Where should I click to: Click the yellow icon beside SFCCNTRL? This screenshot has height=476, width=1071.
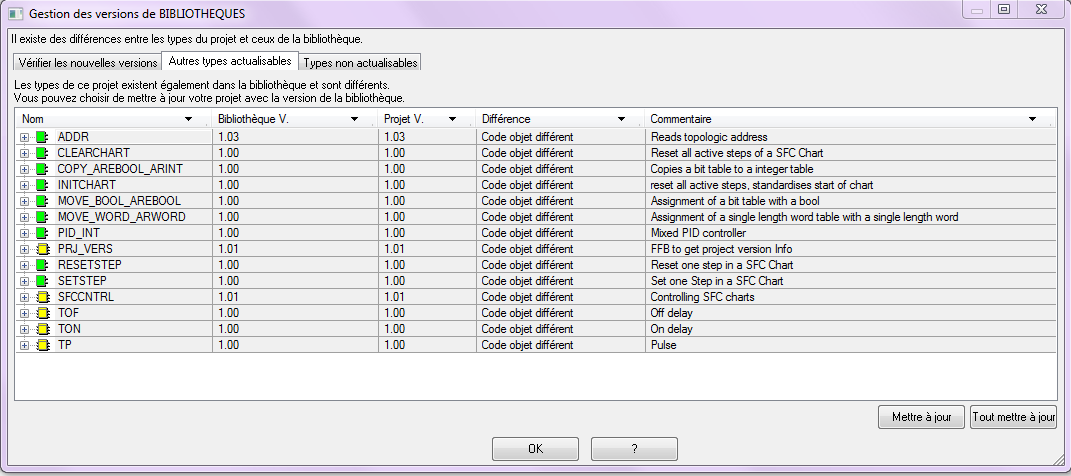[42, 297]
